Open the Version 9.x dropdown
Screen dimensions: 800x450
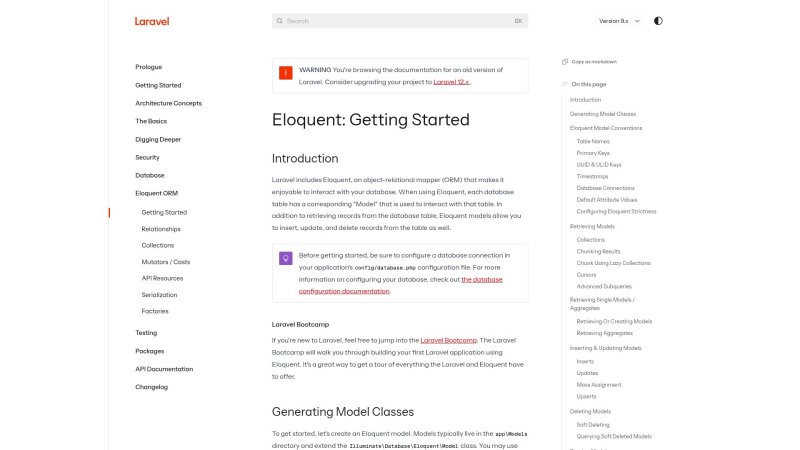pyautogui.click(x=619, y=21)
